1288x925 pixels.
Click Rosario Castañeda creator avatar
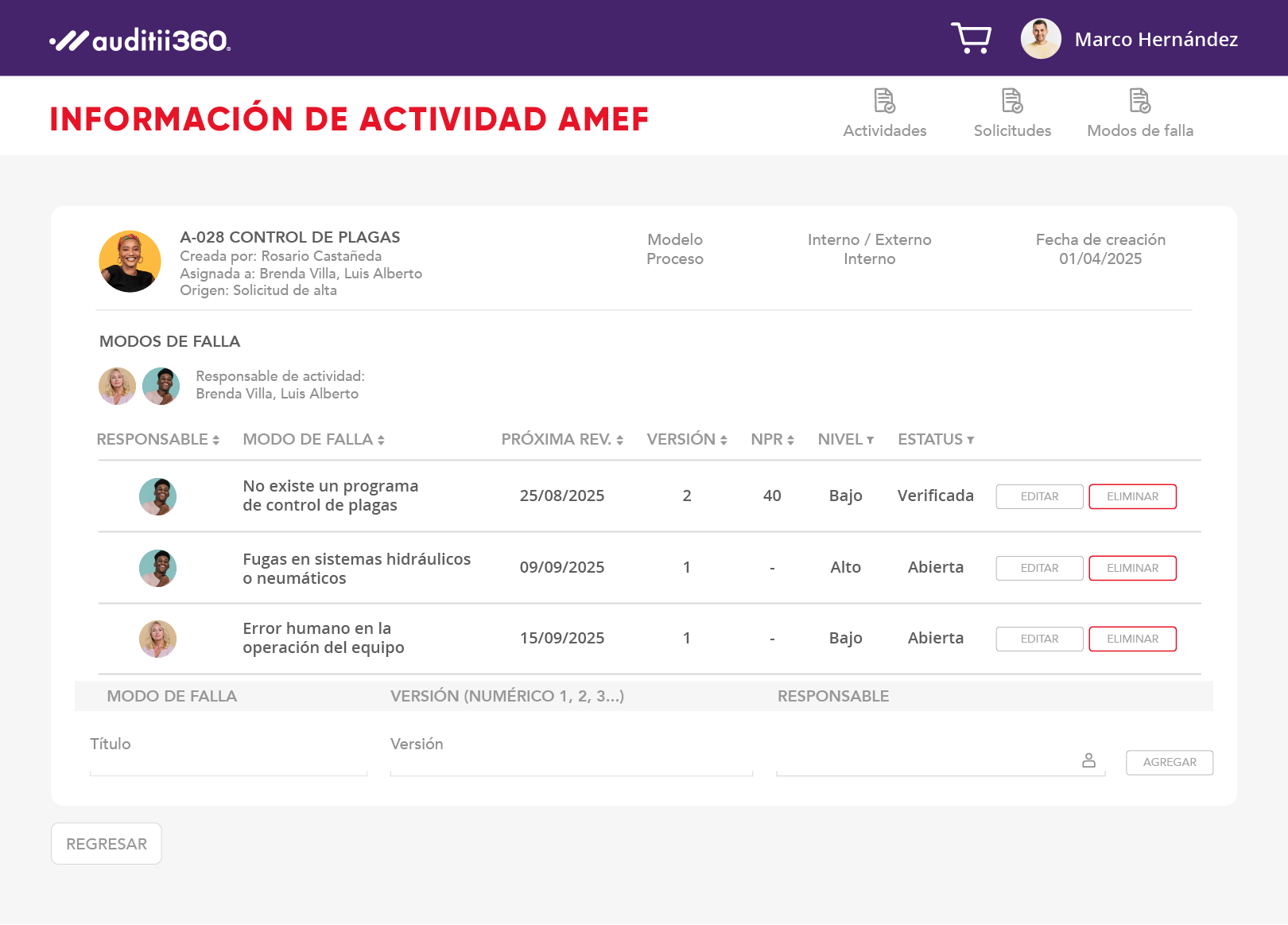click(x=130, y=262)
